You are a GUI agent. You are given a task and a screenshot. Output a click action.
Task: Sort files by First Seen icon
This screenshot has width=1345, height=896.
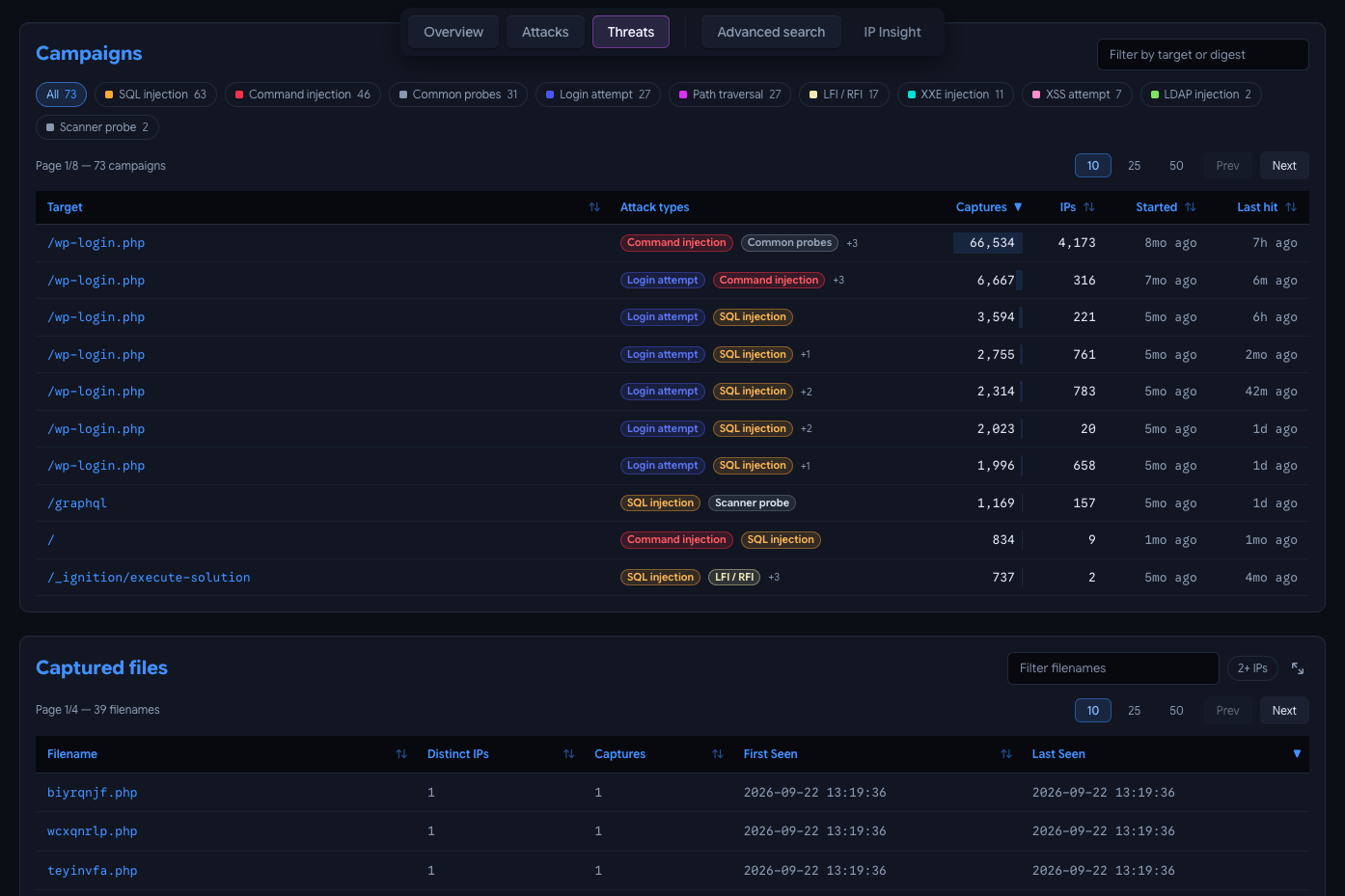[1006, 754]
